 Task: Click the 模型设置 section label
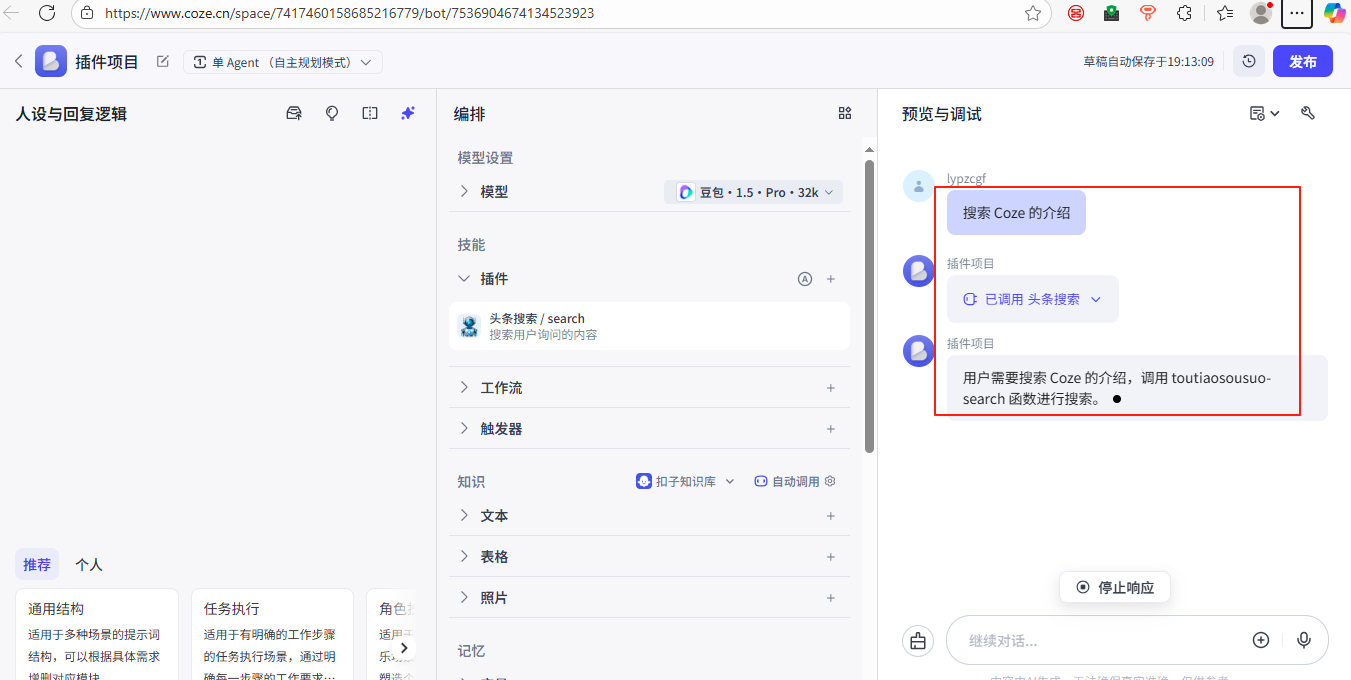(485, 158)
